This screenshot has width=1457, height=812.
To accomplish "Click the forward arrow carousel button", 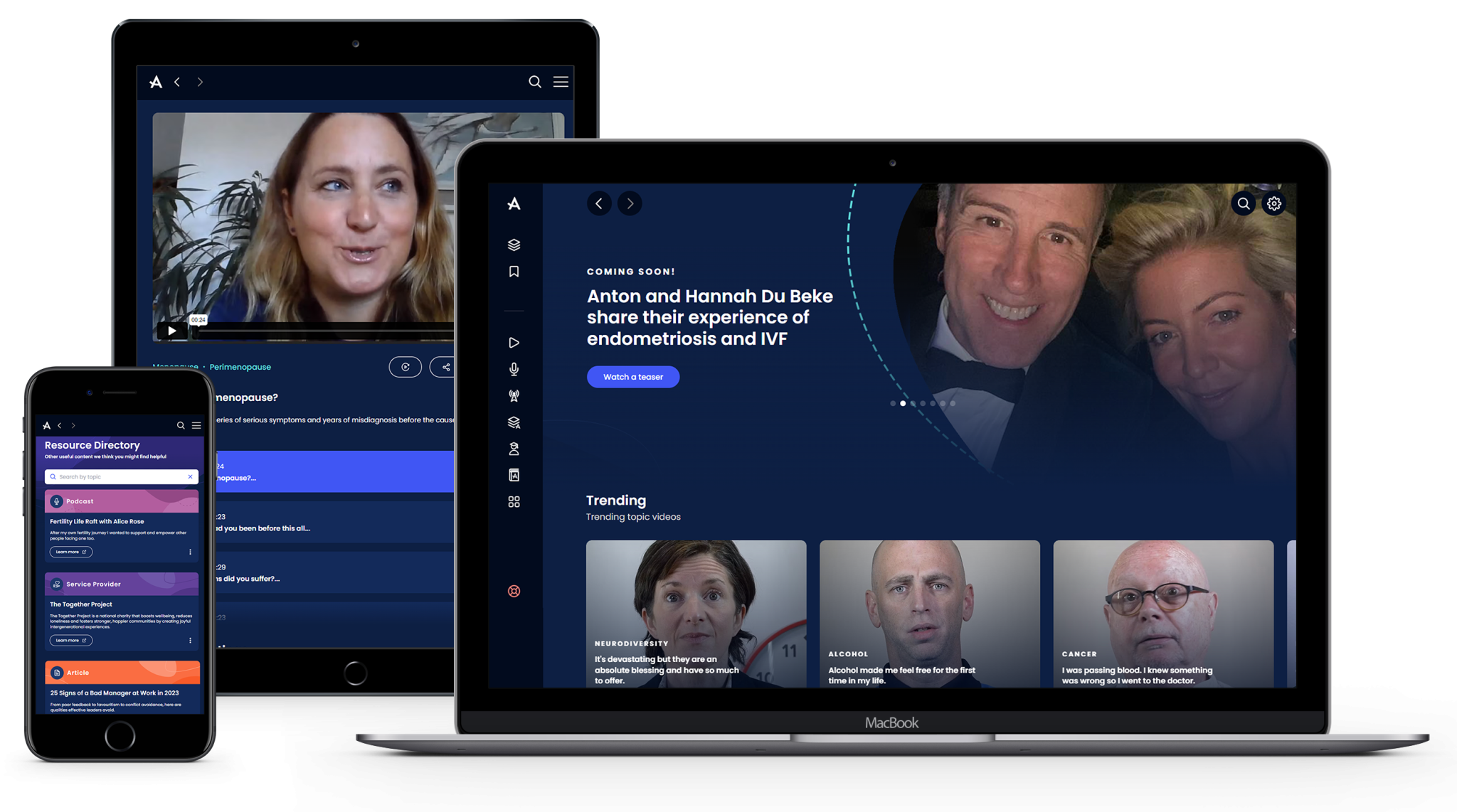I will tap(630, 204).
